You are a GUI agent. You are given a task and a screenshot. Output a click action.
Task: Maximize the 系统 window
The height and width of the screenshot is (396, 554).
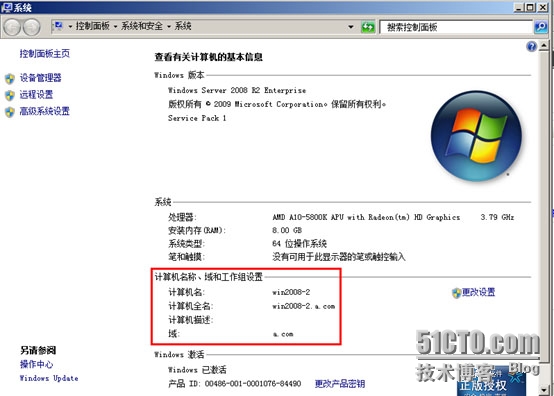click(x=530, y=7)
